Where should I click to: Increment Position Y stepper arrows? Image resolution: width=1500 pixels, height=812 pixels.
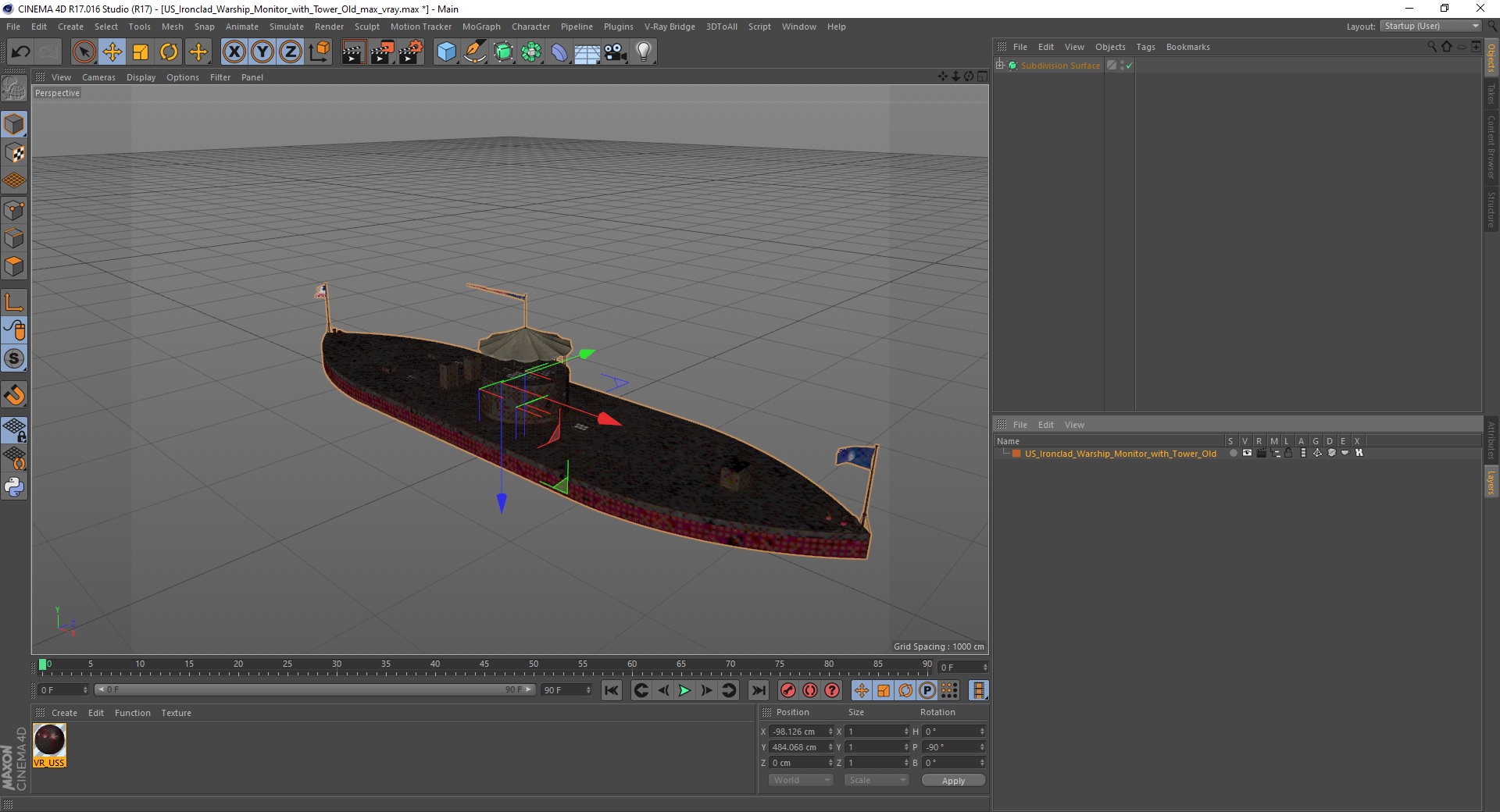(830, 747)
